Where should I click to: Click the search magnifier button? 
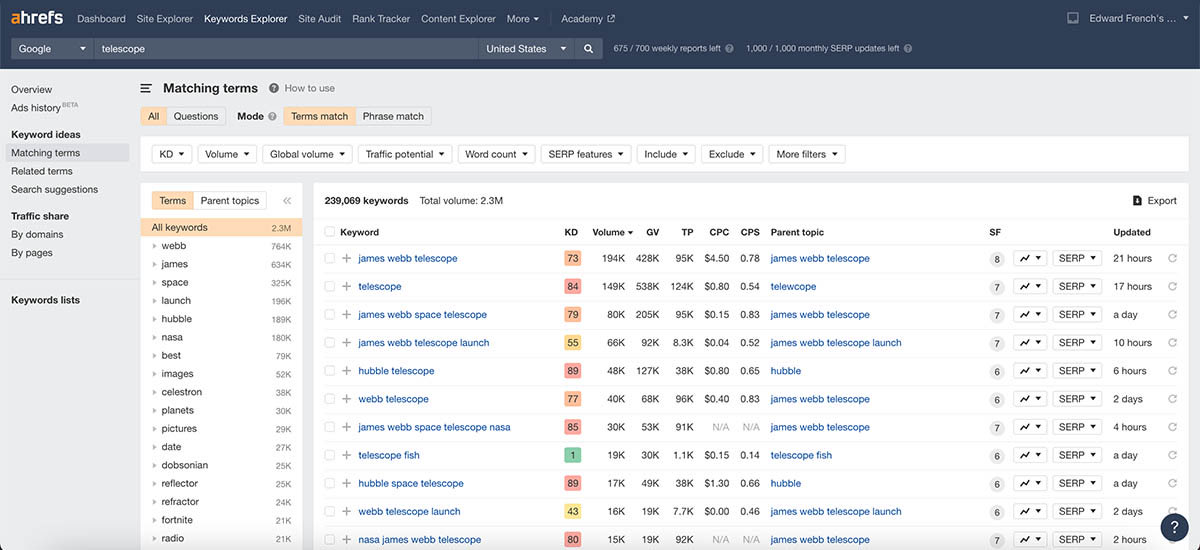point(589,48)
